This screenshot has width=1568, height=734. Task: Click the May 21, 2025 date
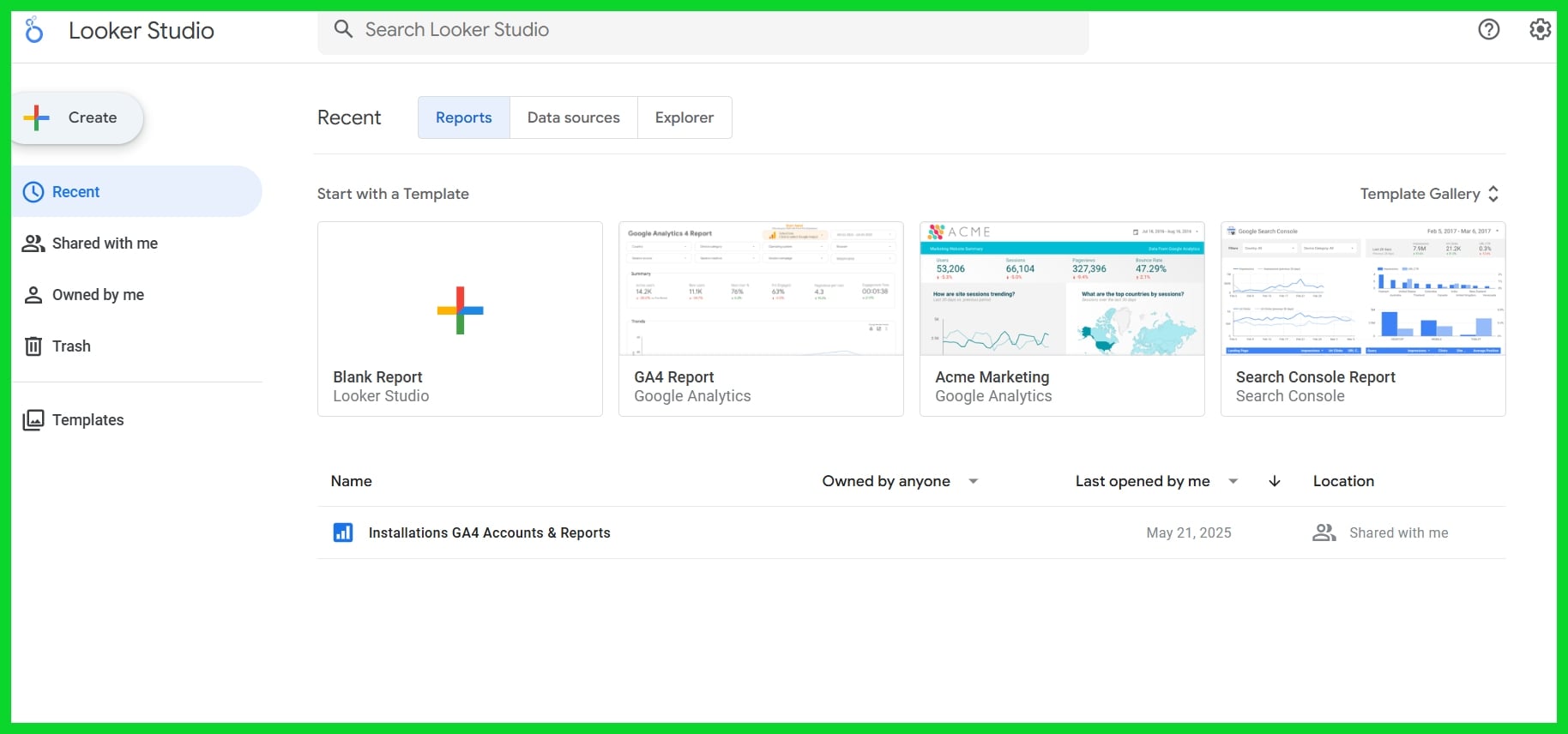[1189, 532]
